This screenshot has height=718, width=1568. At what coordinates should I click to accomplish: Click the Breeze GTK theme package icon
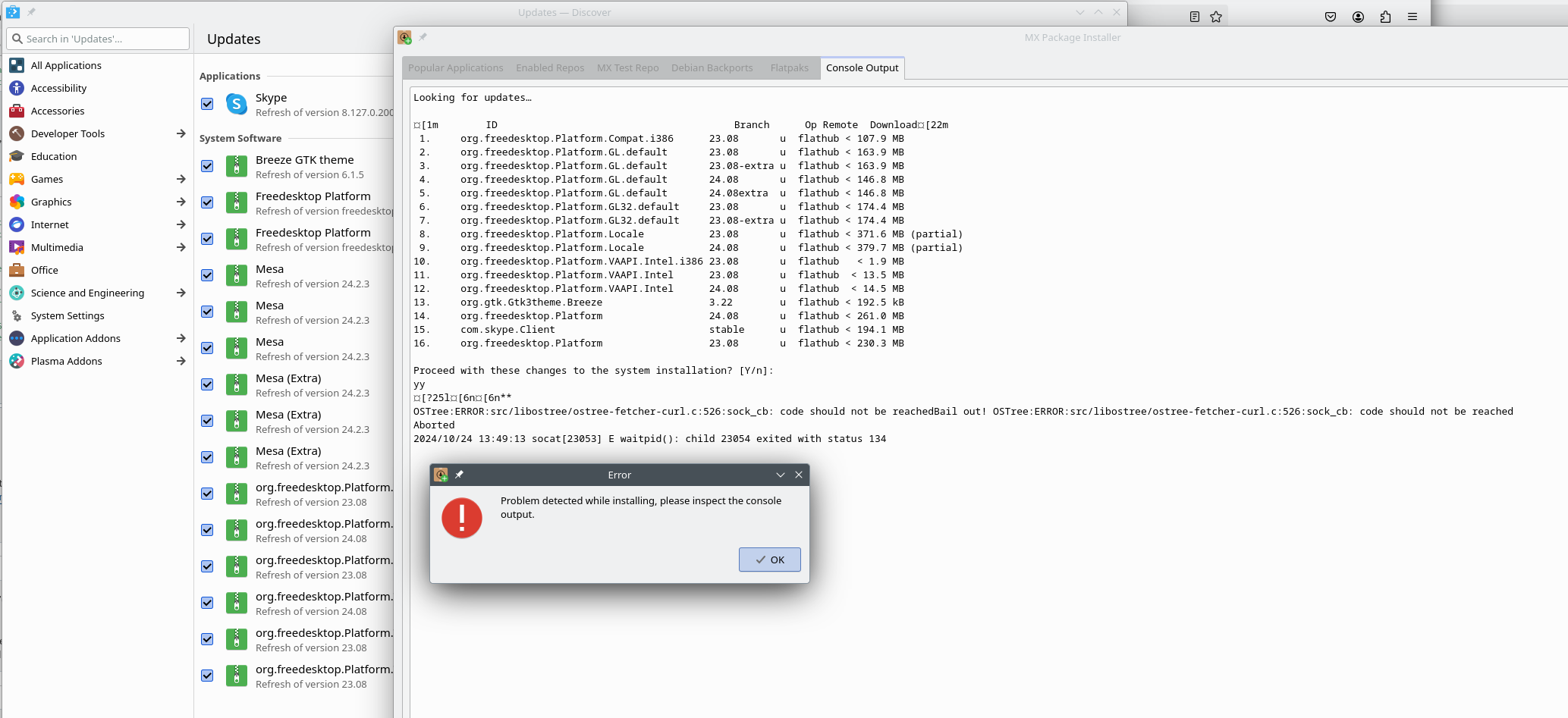237,166
